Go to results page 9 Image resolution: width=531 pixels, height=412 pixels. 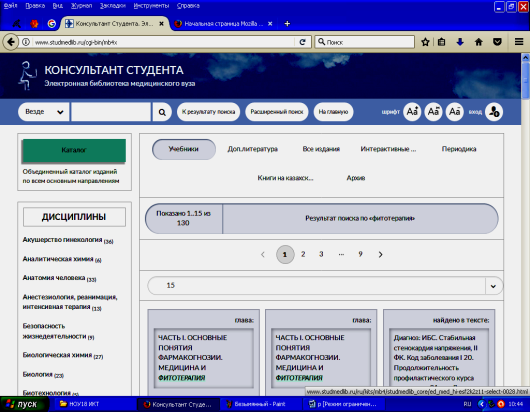(360, 254)
